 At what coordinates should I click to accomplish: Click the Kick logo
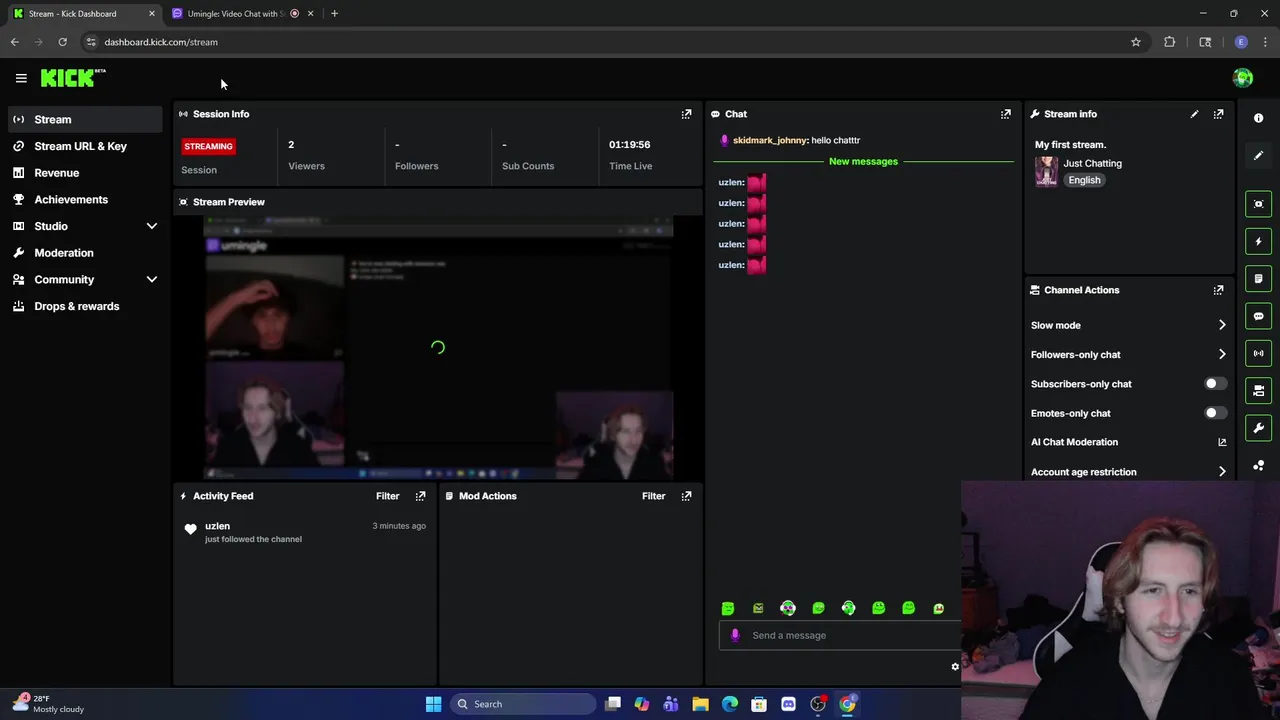pyautogui.click(x=73, y=78)
